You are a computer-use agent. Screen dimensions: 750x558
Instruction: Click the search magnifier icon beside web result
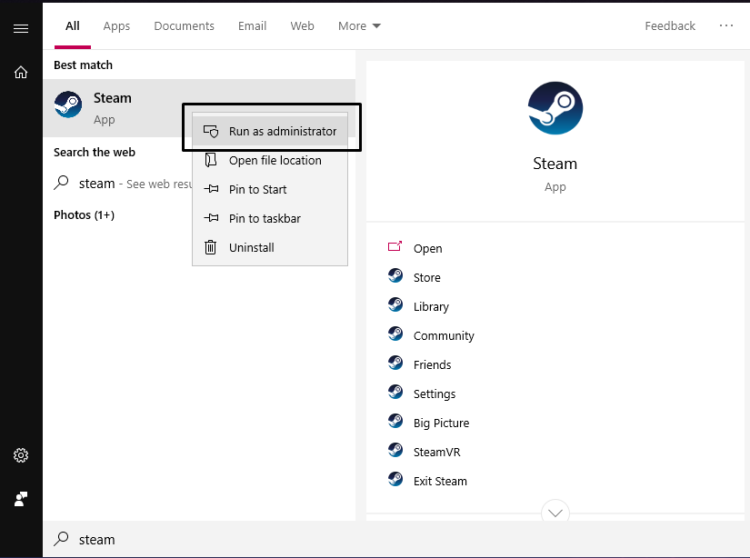(62, 183)
